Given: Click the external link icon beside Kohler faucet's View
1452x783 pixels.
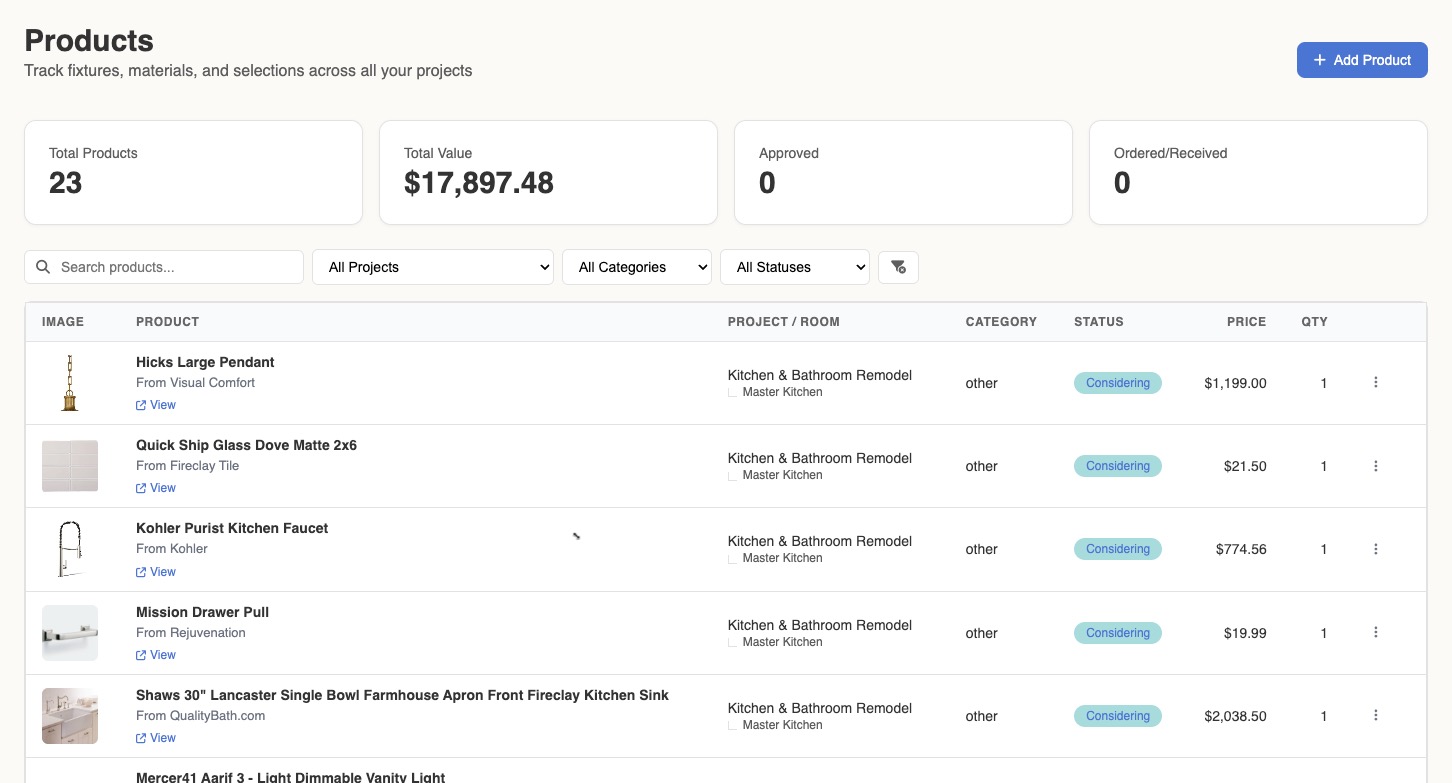Looking at the screenshot, I should point(139,571).
